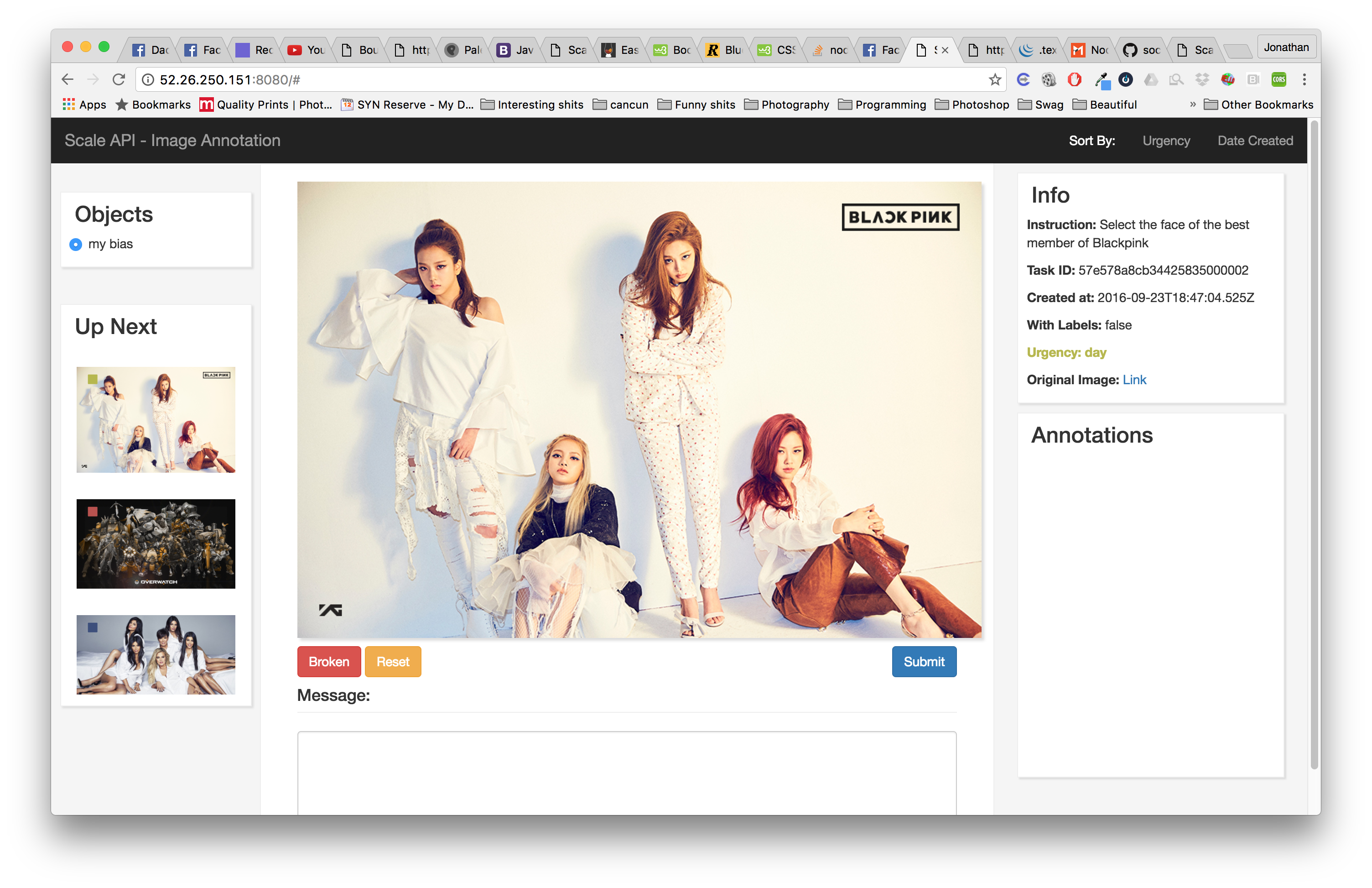Viewport: 1372px width, 888px height.
Task: Select the 'my bias' radio button
Action: (75, 245)
